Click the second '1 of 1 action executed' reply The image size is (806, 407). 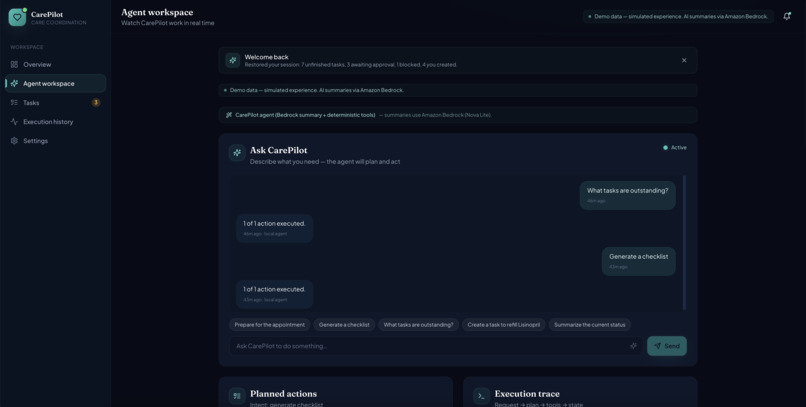tap(274, 294)
